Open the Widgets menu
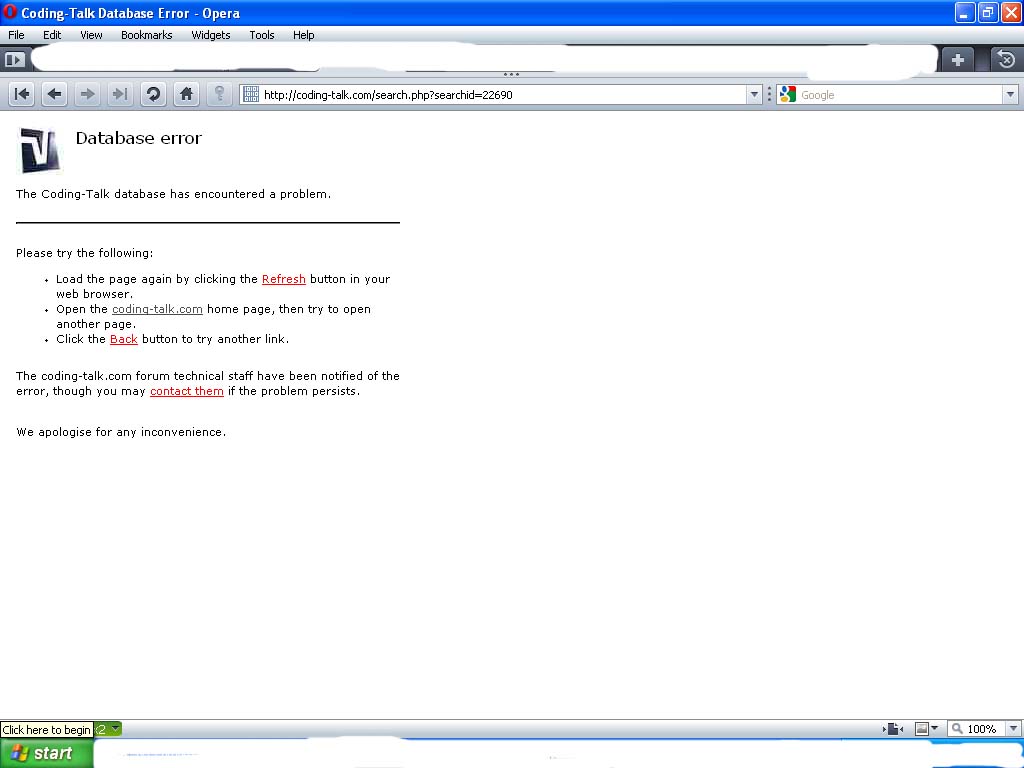This screenshot has height=768, width=1024. pyautogui.click(x=210, y=35)
